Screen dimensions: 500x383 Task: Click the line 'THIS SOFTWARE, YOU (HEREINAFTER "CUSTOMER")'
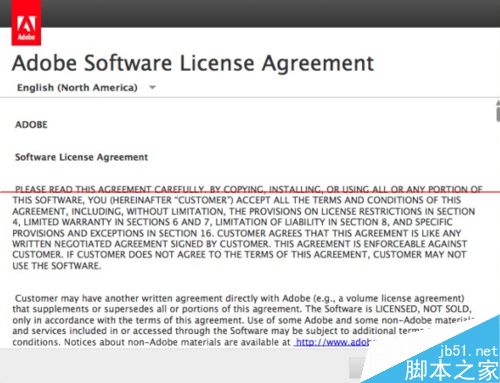(x=237, y=200)
